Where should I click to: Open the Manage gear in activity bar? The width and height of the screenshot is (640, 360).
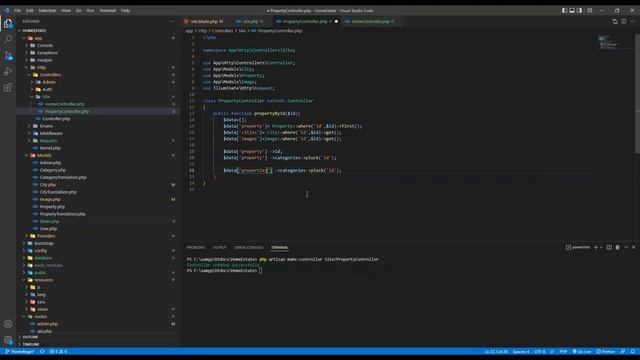pyautogui.click(x=8, y=340)
